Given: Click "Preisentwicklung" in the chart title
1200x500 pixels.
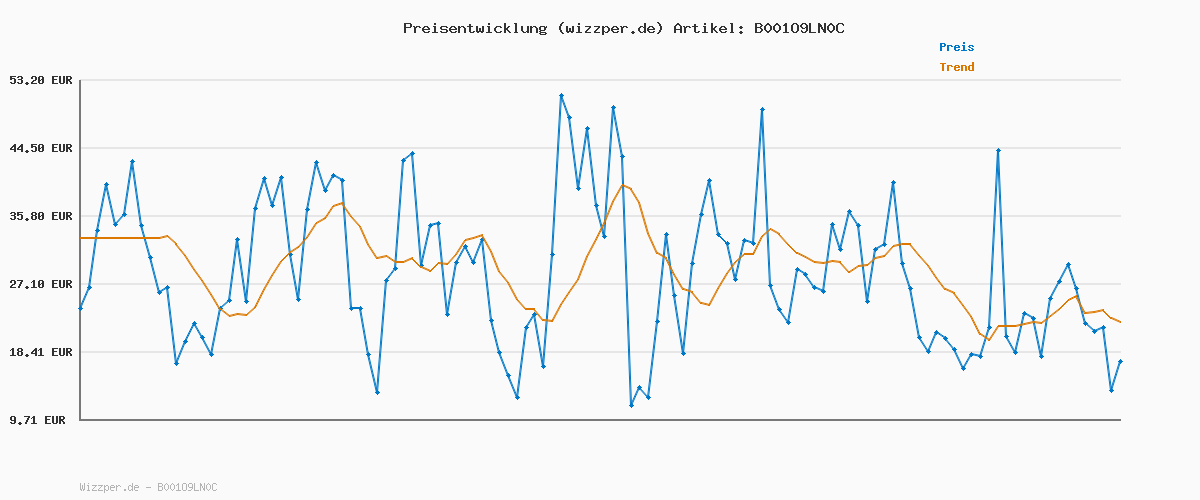Looking at the screenshot, I should (474, 28).
